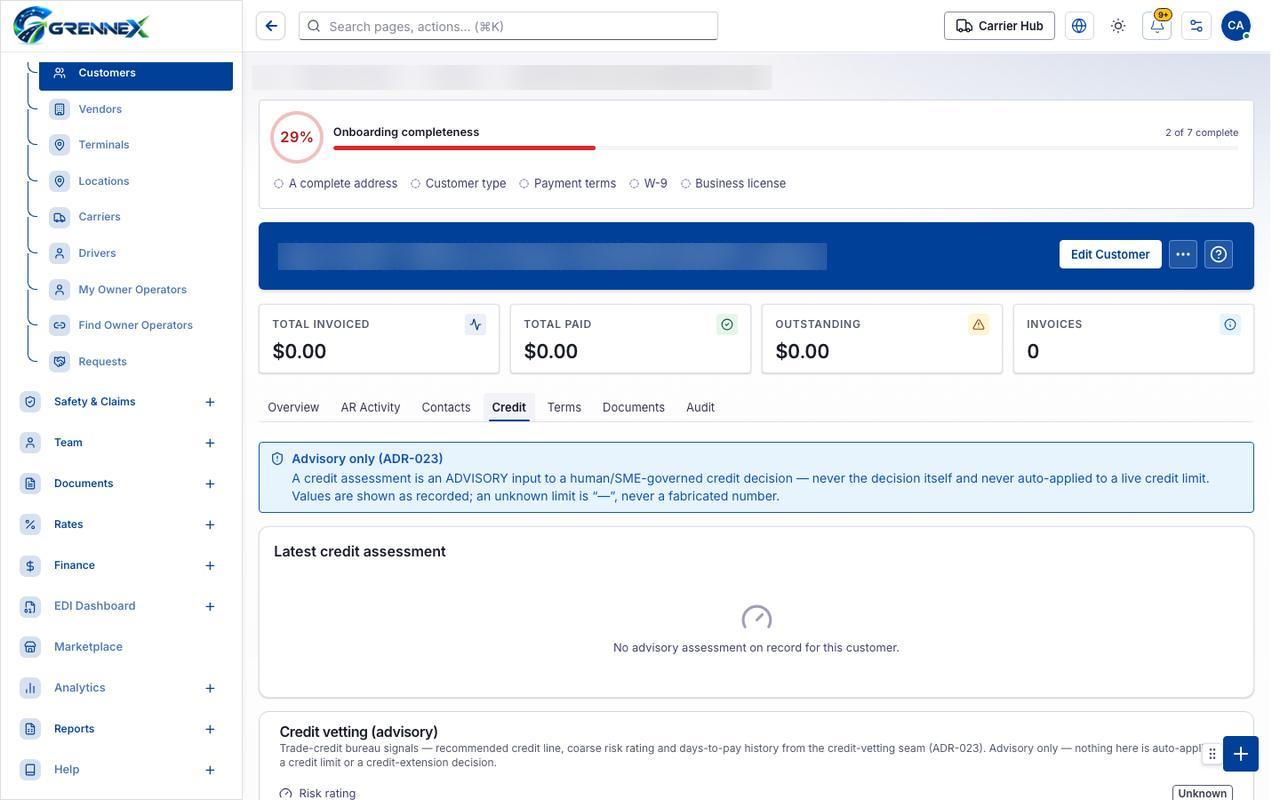Switch to the Terms tab
1280x800 pixels.
(564, 407)
